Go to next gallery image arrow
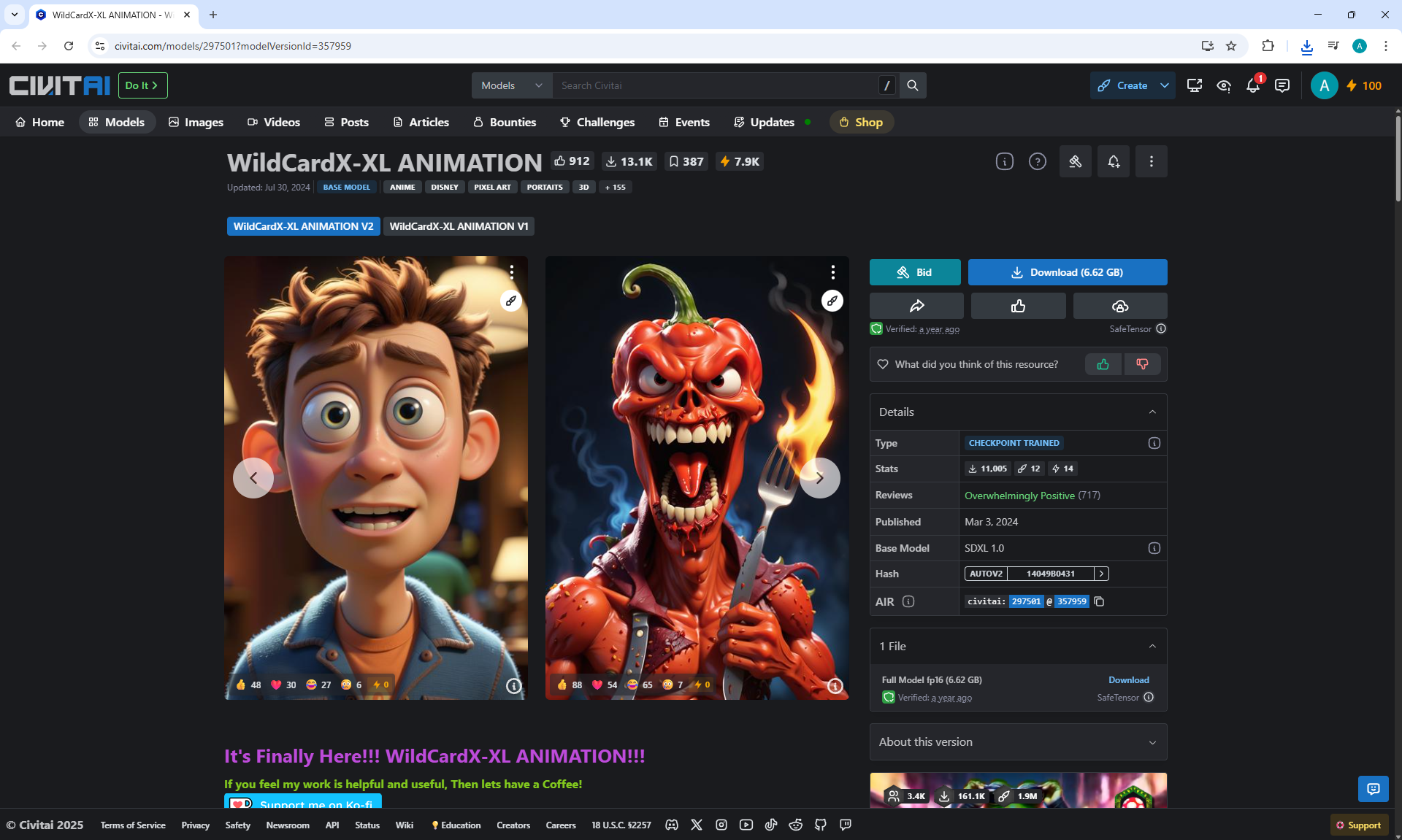1402x840 pixels. click(819, 478)
